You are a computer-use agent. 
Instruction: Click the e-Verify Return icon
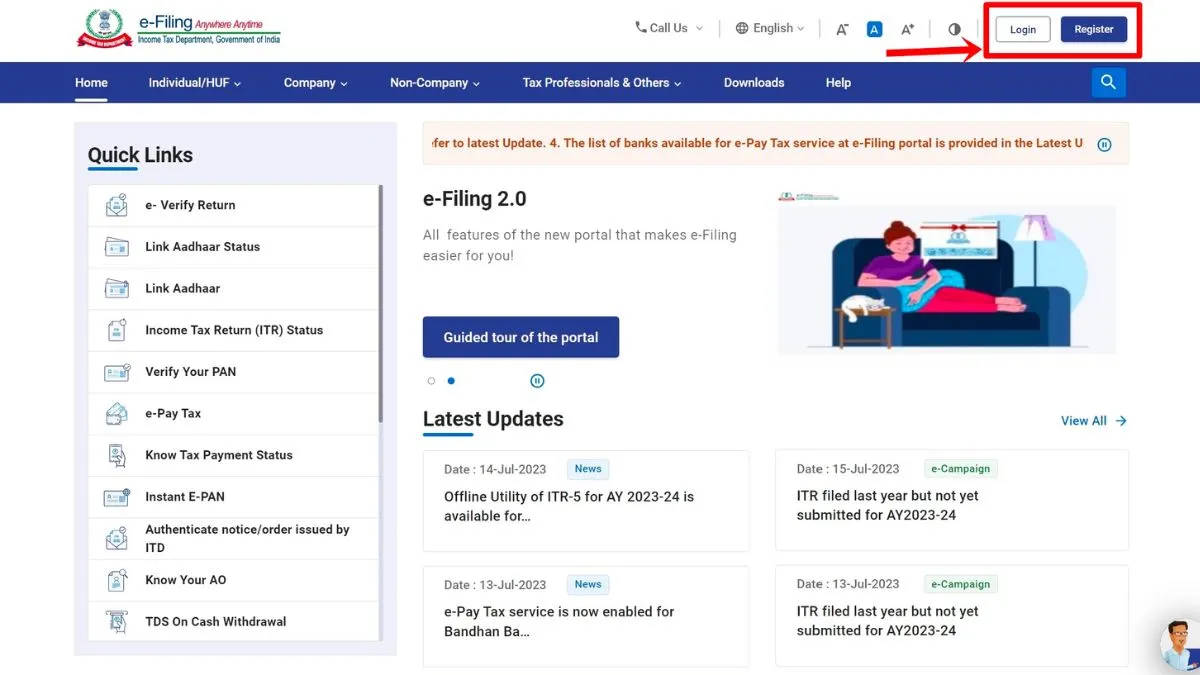pos(117,205)
